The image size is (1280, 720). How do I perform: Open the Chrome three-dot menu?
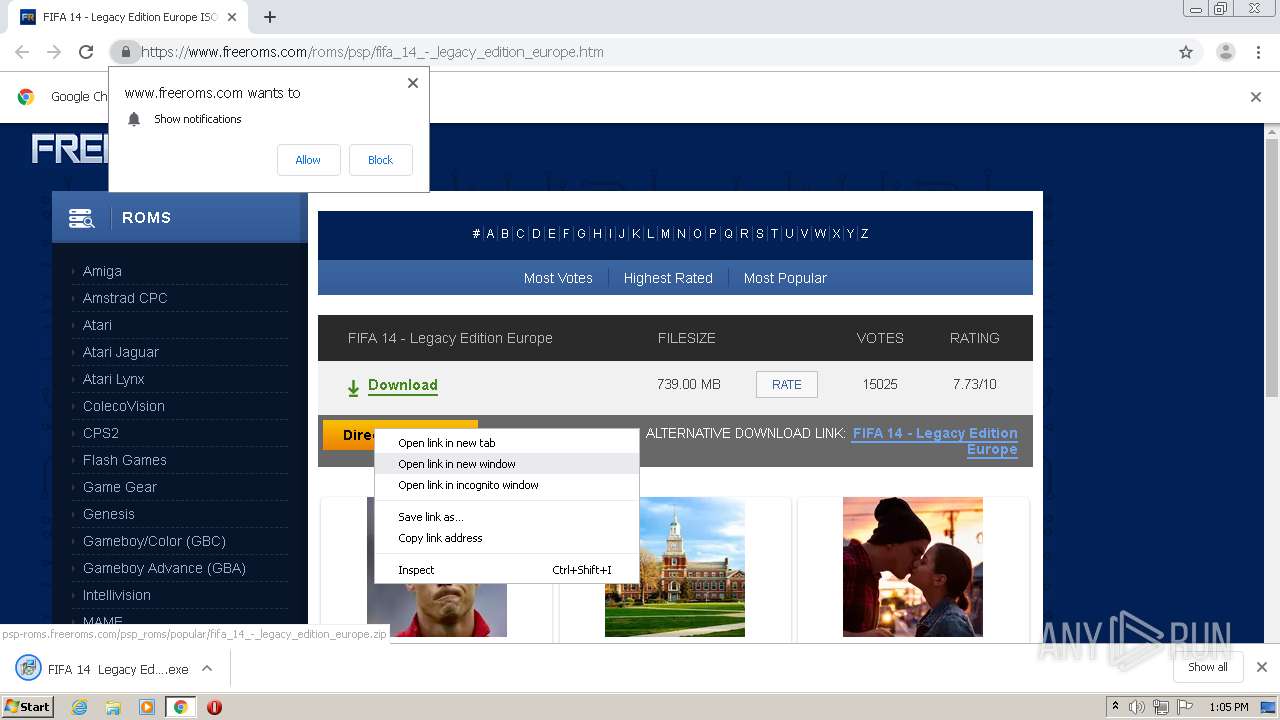[x=1258, y=52]
